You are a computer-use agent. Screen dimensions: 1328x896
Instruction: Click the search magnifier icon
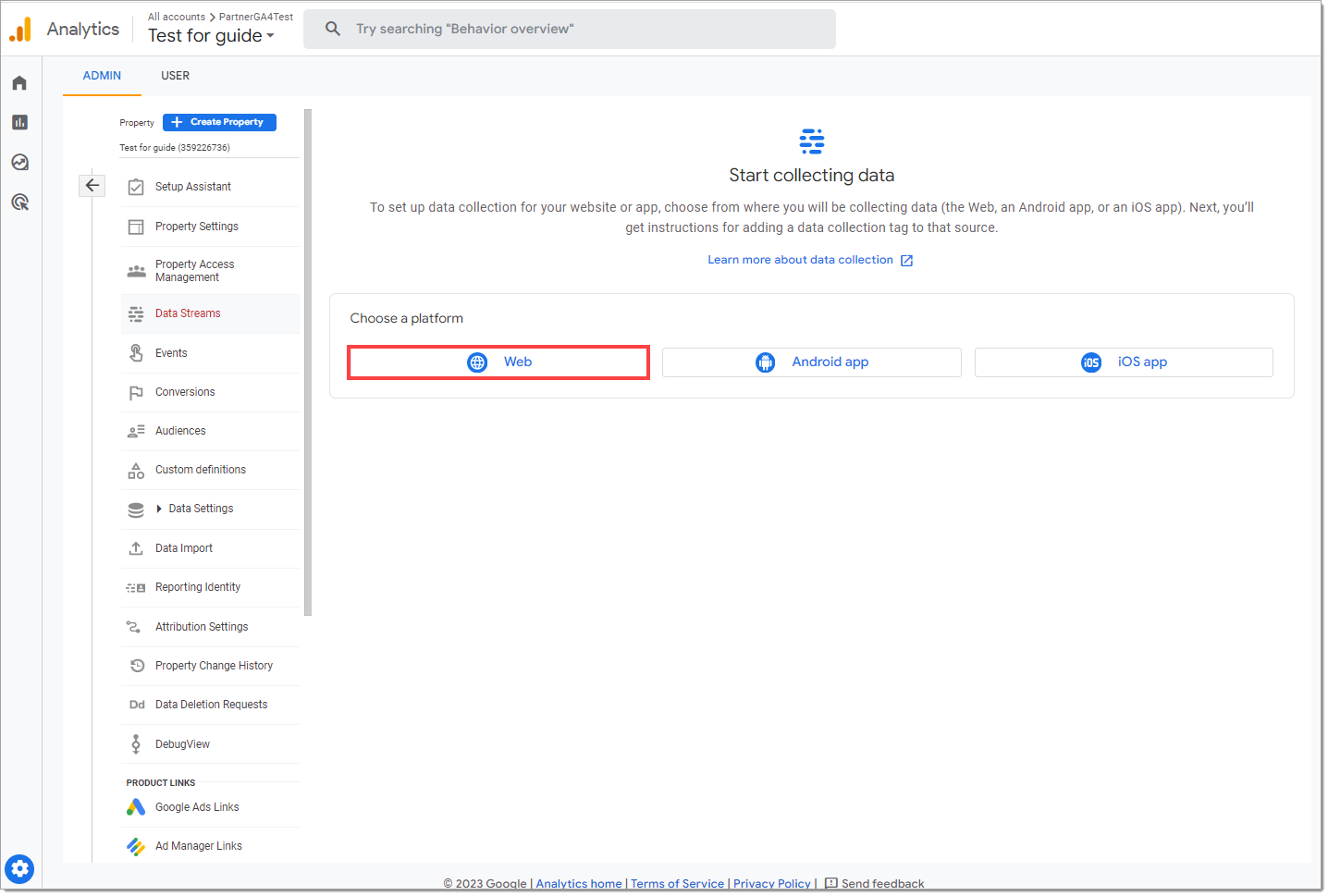pyautogui.click(x=333, y=29)
